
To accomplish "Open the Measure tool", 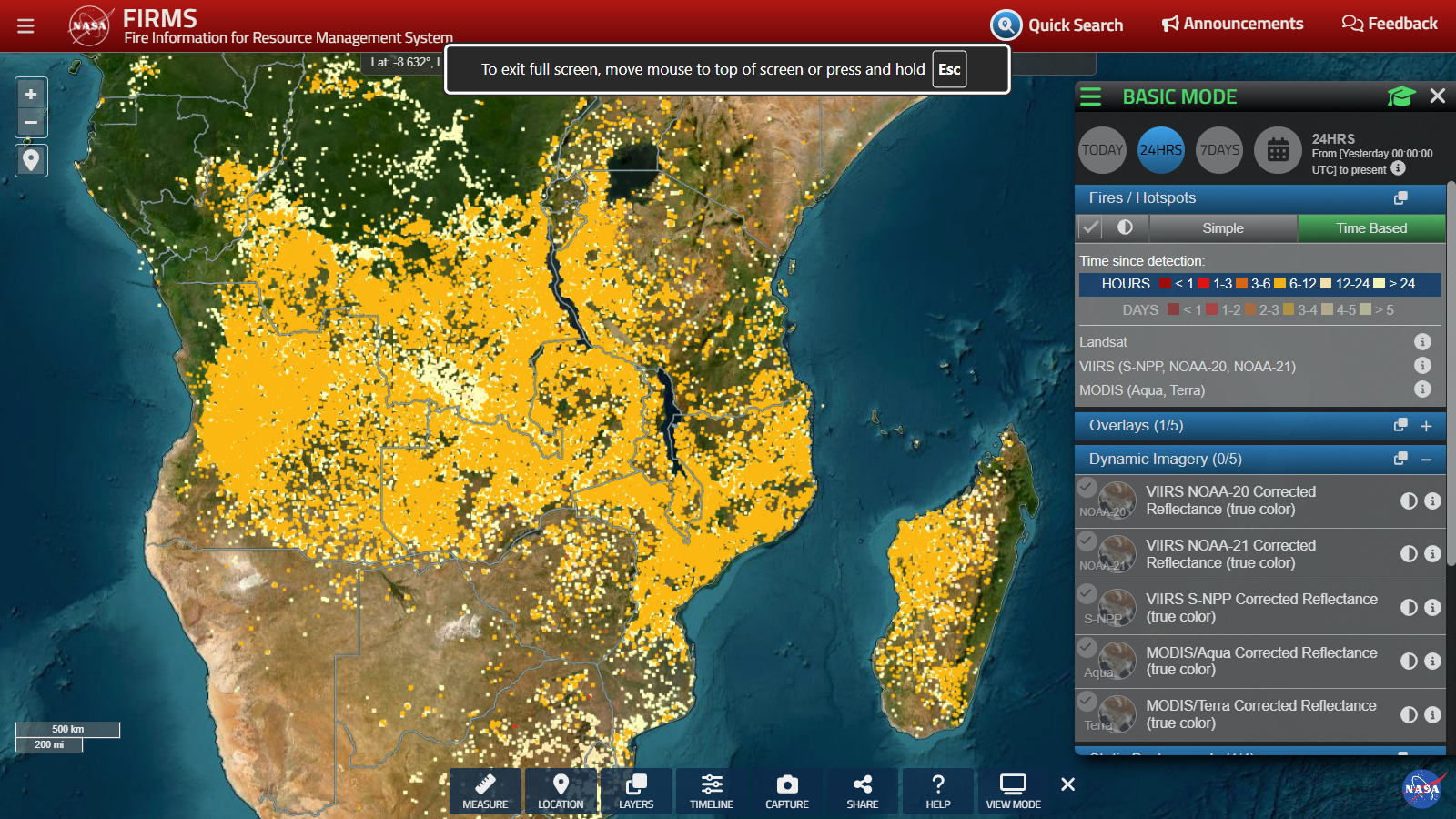I will pyautogui.click(x=485, y=791).
